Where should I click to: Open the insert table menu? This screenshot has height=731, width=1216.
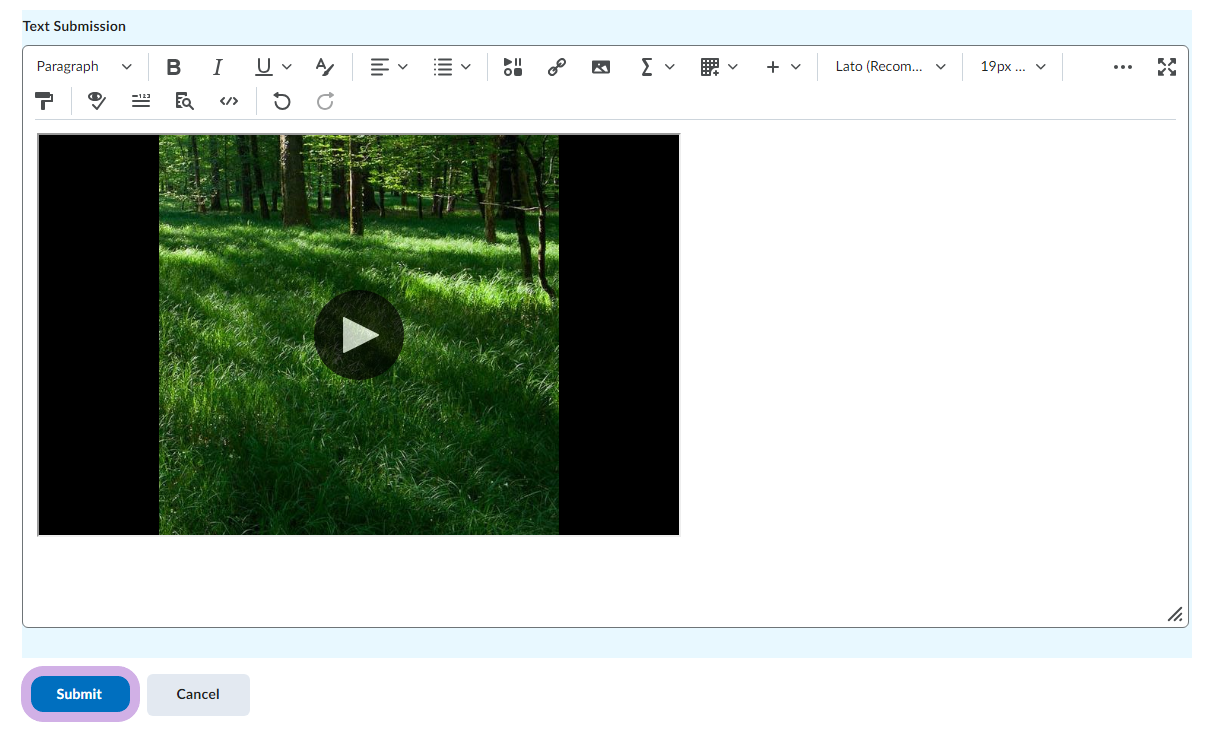click(x=710, y=67)
